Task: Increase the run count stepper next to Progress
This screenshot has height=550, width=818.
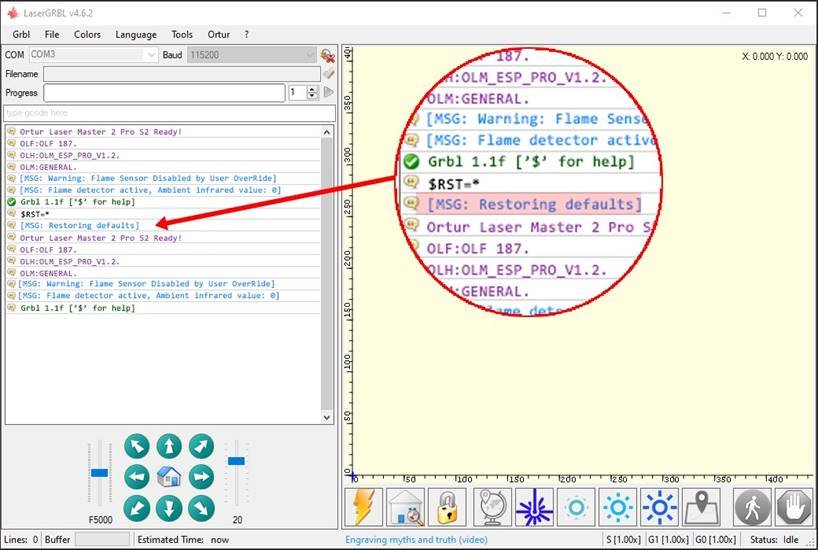Action: pos(313,88)
